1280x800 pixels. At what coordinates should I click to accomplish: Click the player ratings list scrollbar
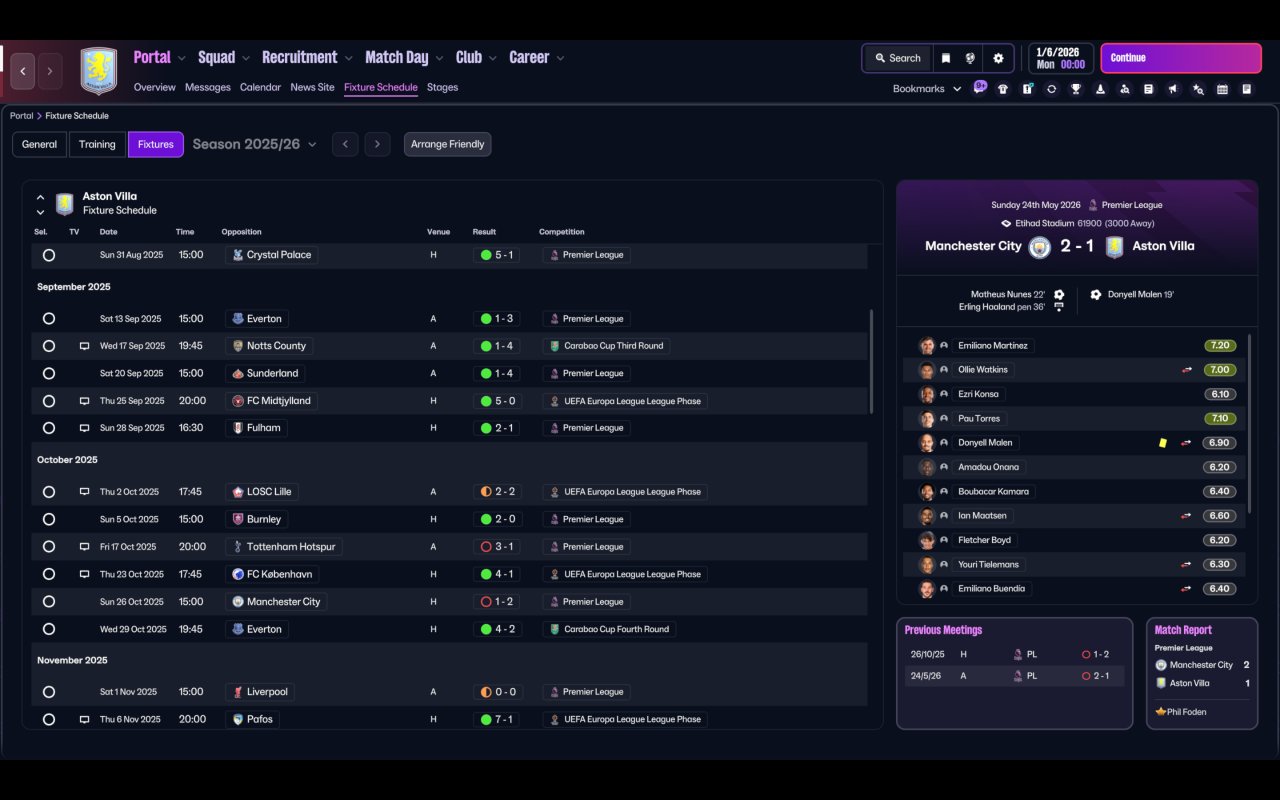[x=1249, y=423]
